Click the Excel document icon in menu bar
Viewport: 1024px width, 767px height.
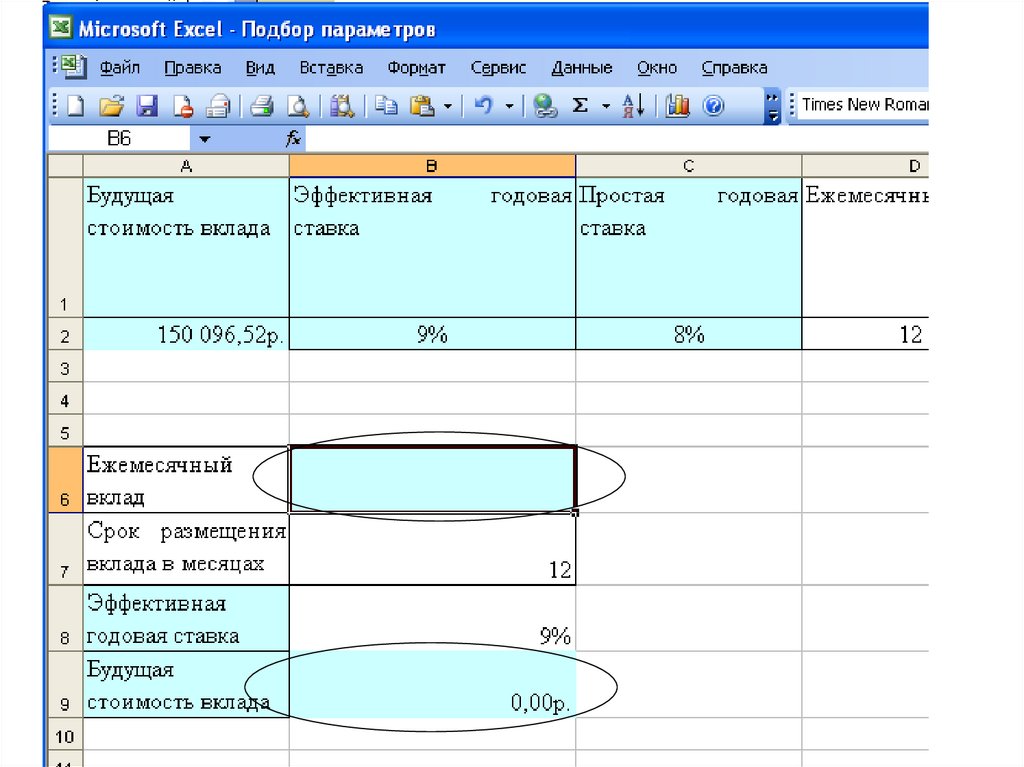coord(73,67)
